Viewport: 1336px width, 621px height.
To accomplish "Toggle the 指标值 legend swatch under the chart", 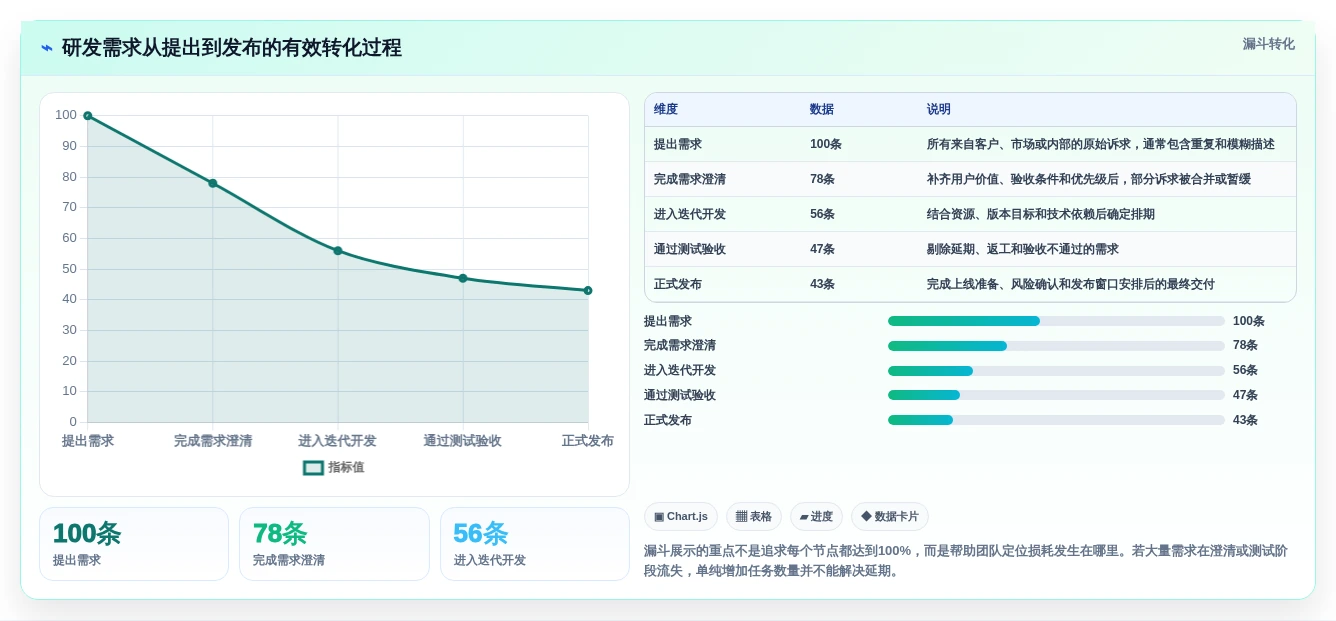I will coord(313,467).
